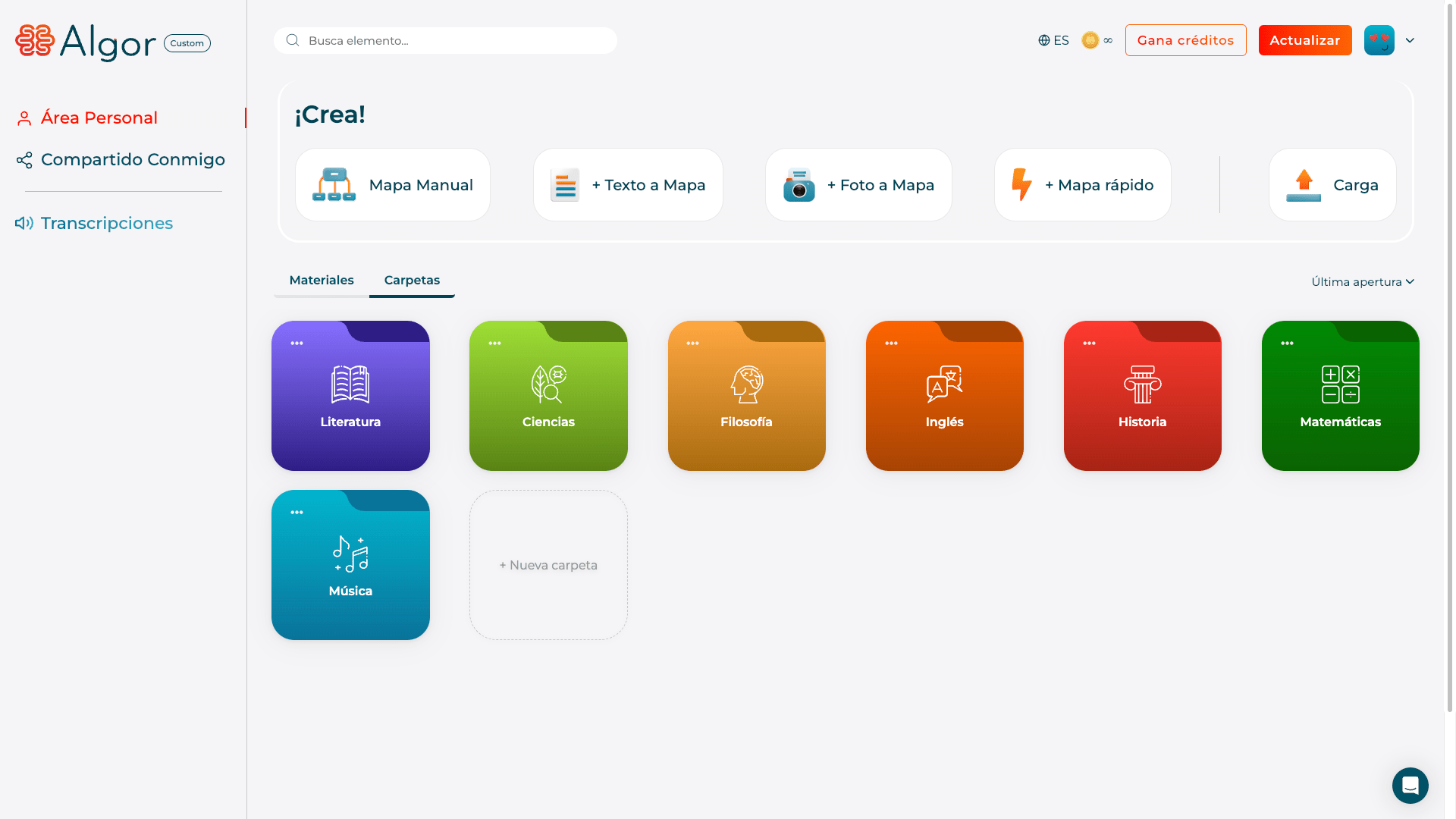
Task: Click the Mapa rápido lightning icon
Action: pos(1021,184)
